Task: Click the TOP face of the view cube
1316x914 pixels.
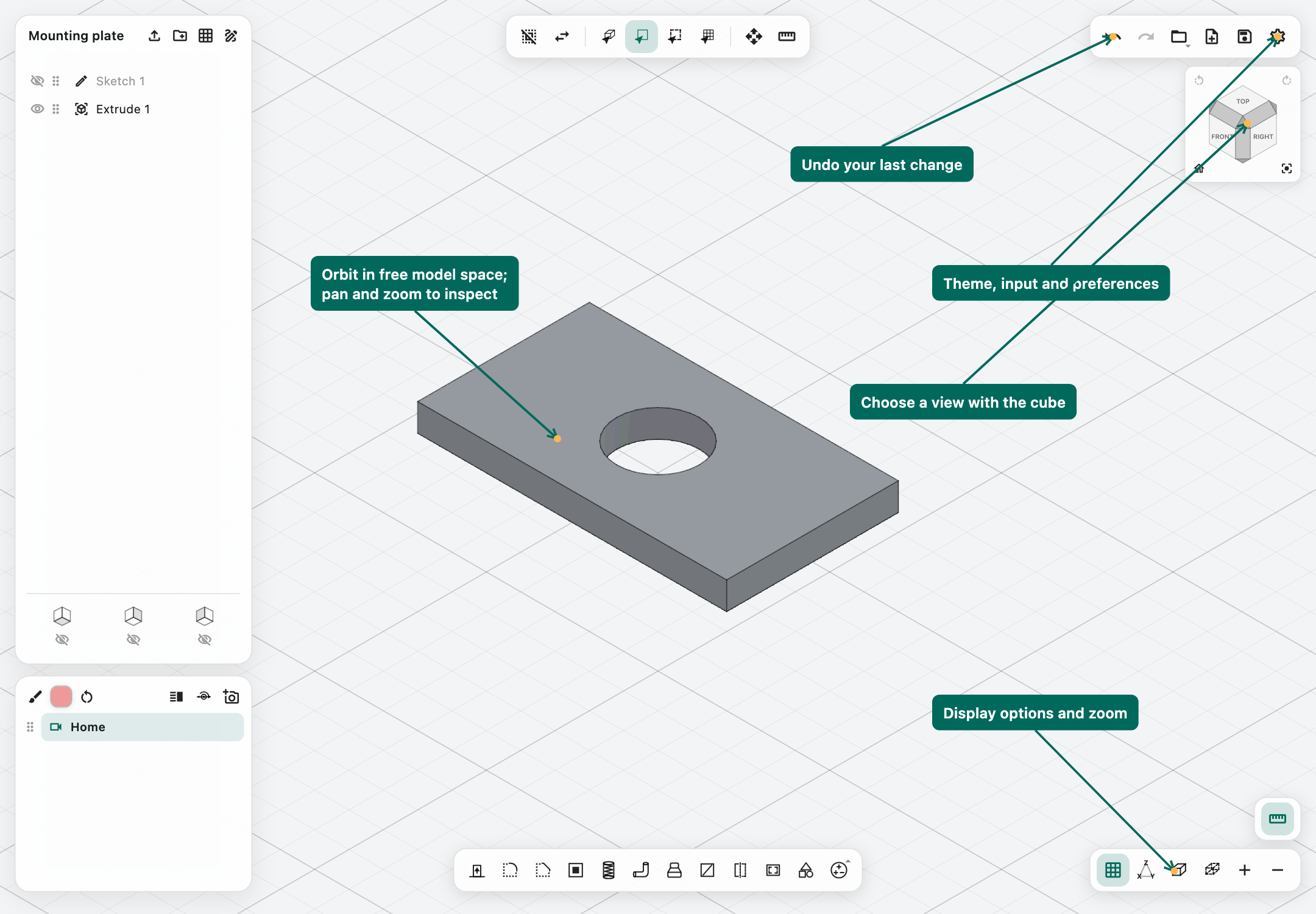Action: (x=1243, y=101)
